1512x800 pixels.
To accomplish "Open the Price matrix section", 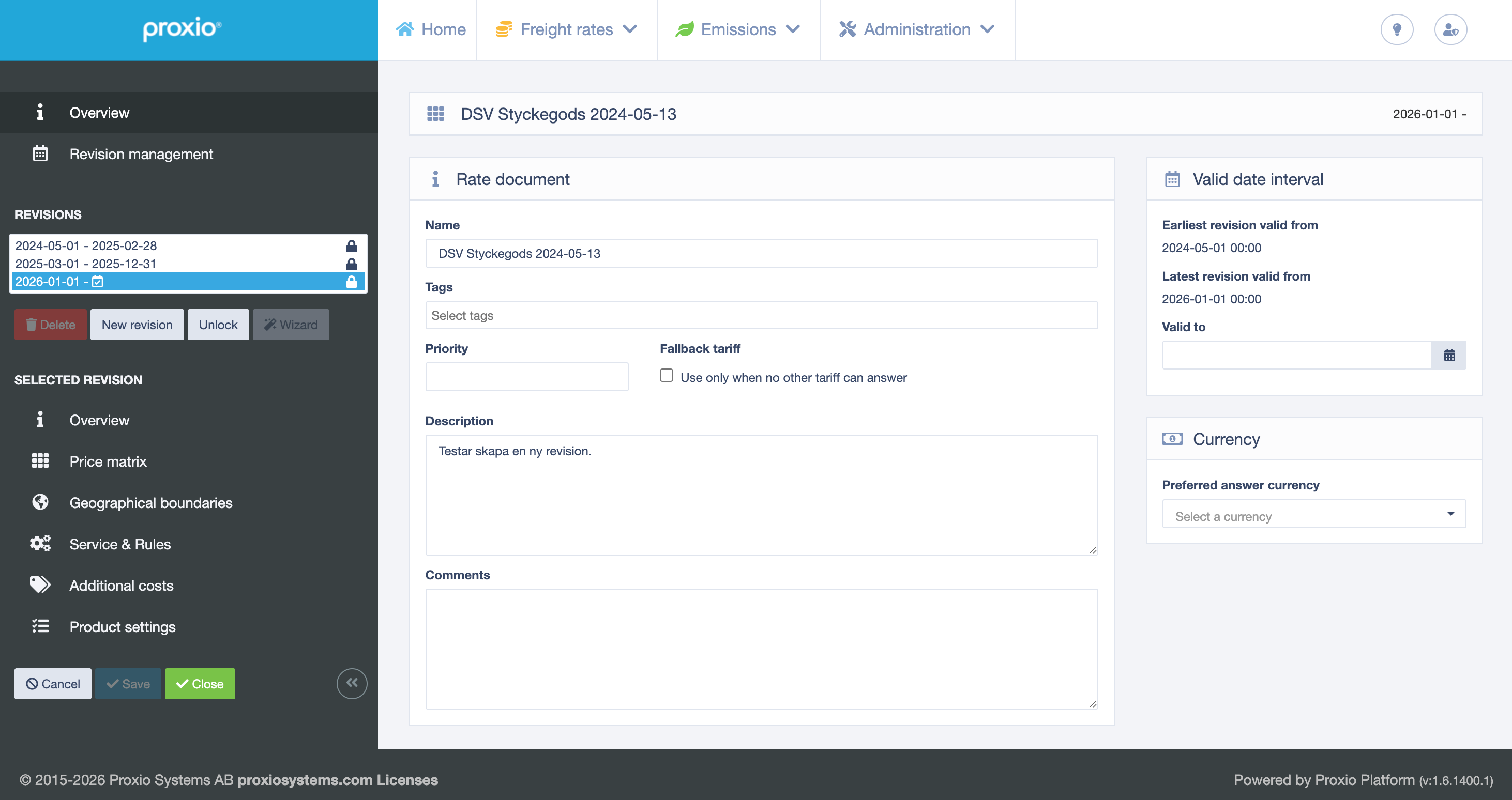I will pos(189,461).
